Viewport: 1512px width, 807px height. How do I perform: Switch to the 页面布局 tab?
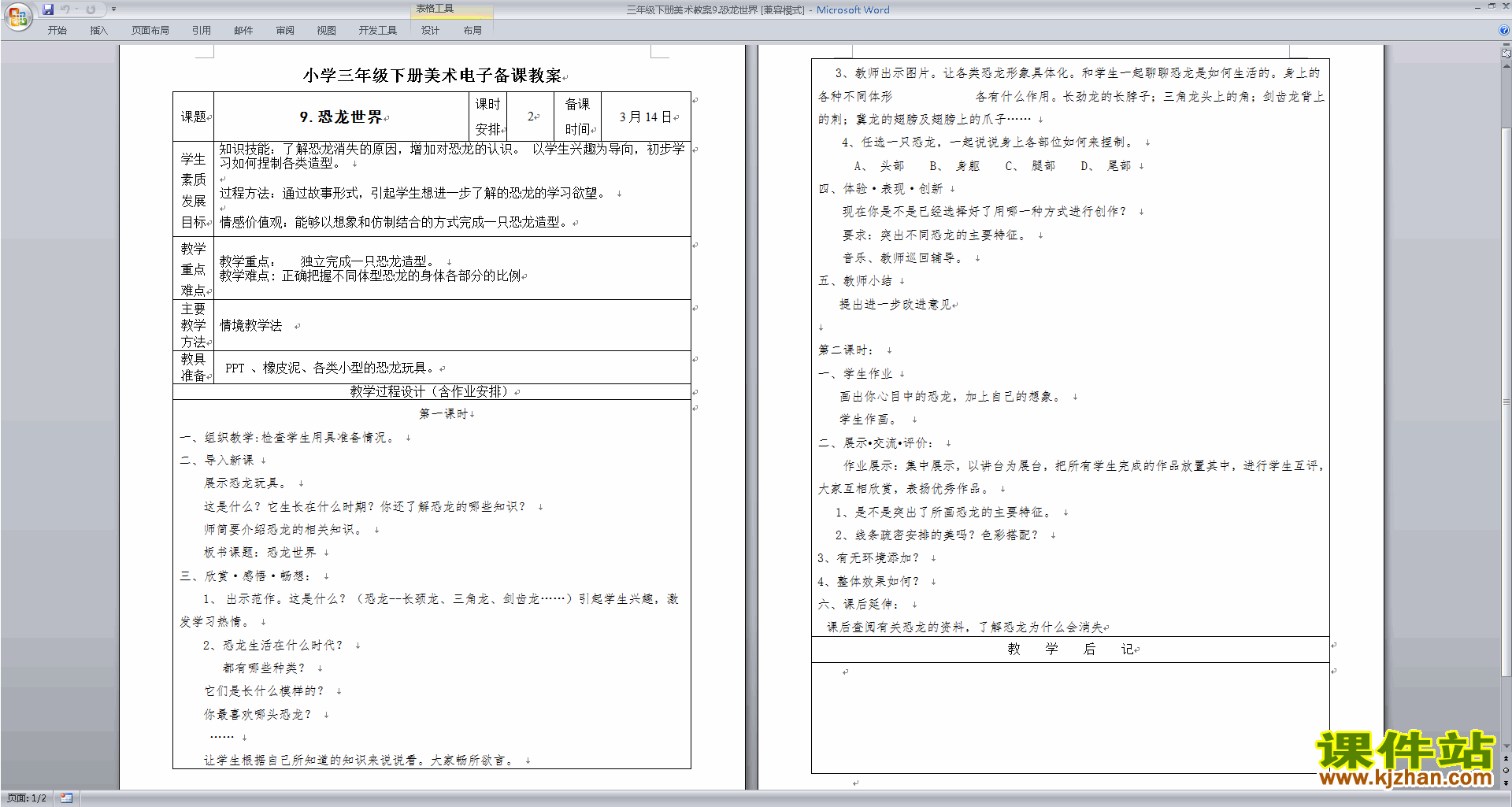tap(150, 30)
